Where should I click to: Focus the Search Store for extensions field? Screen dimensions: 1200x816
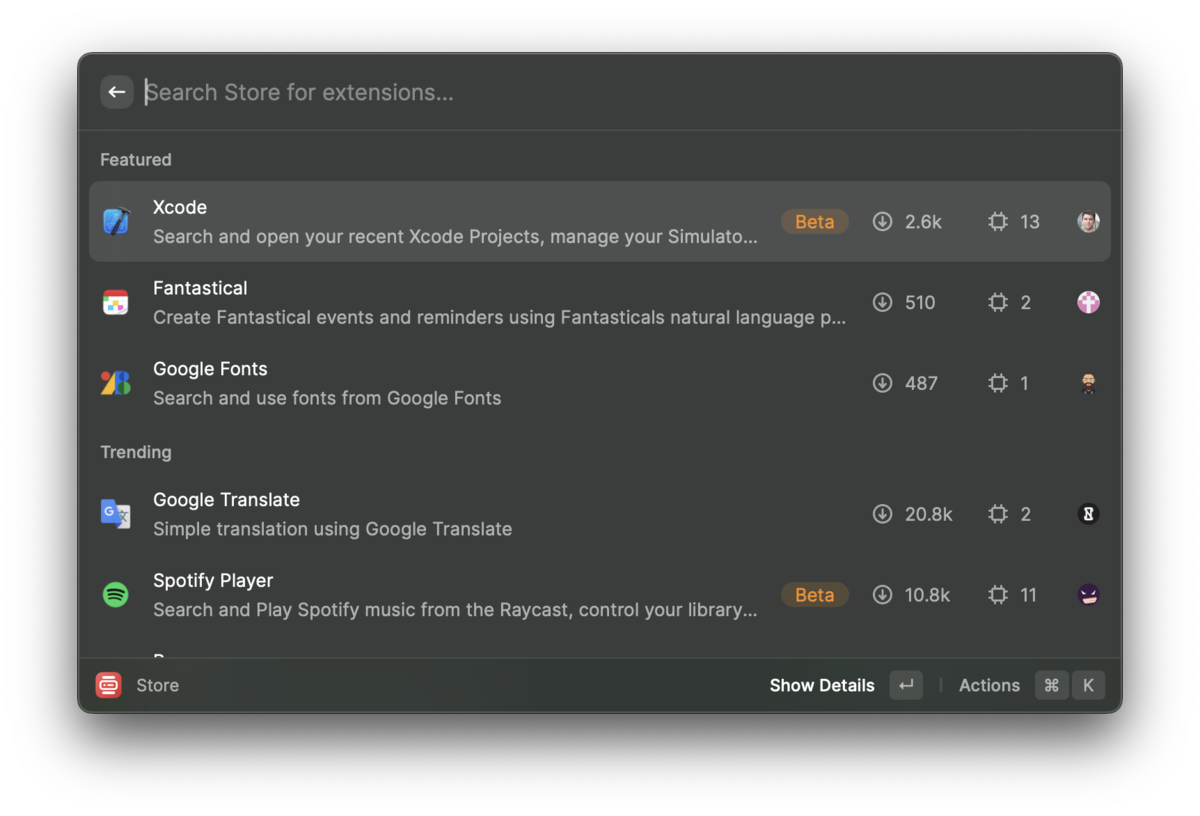pyautogui.click(x=630, y=92)
